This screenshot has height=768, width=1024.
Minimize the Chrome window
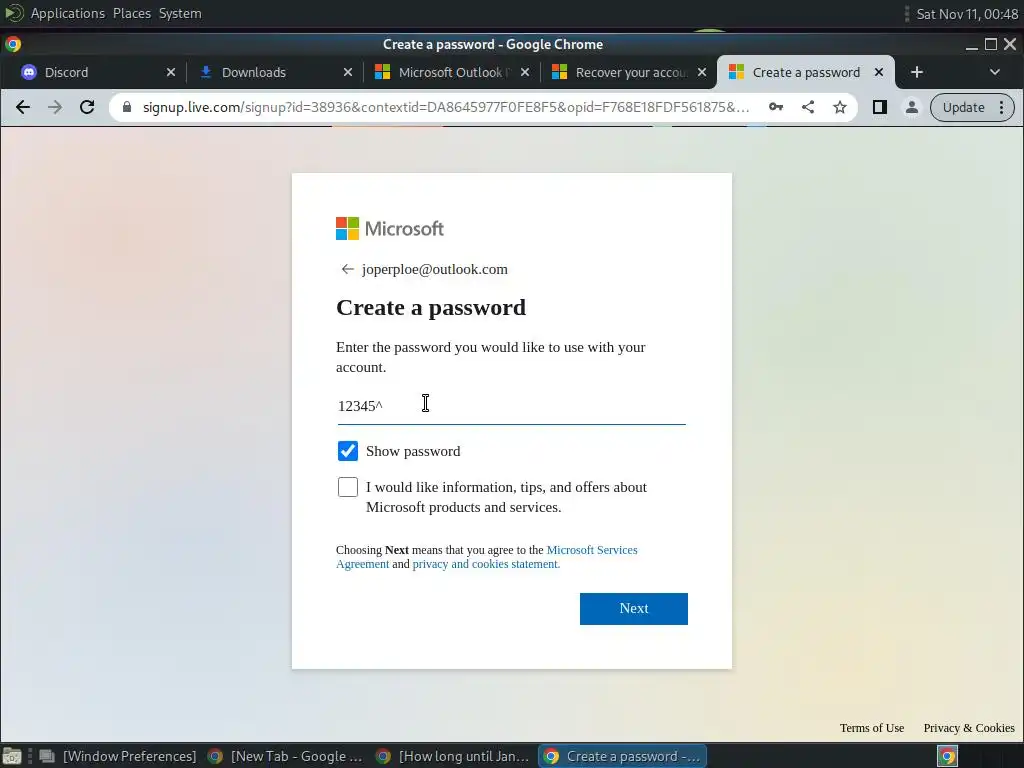[x=972, y=44]
